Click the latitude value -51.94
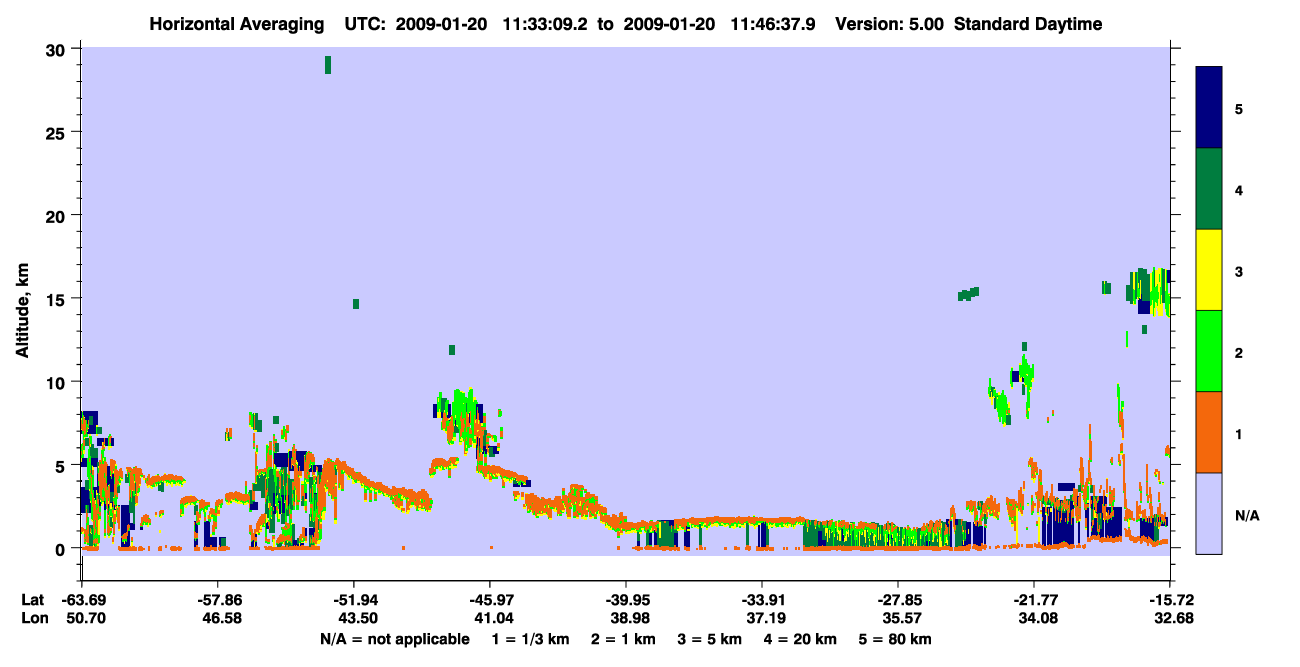 354,600
